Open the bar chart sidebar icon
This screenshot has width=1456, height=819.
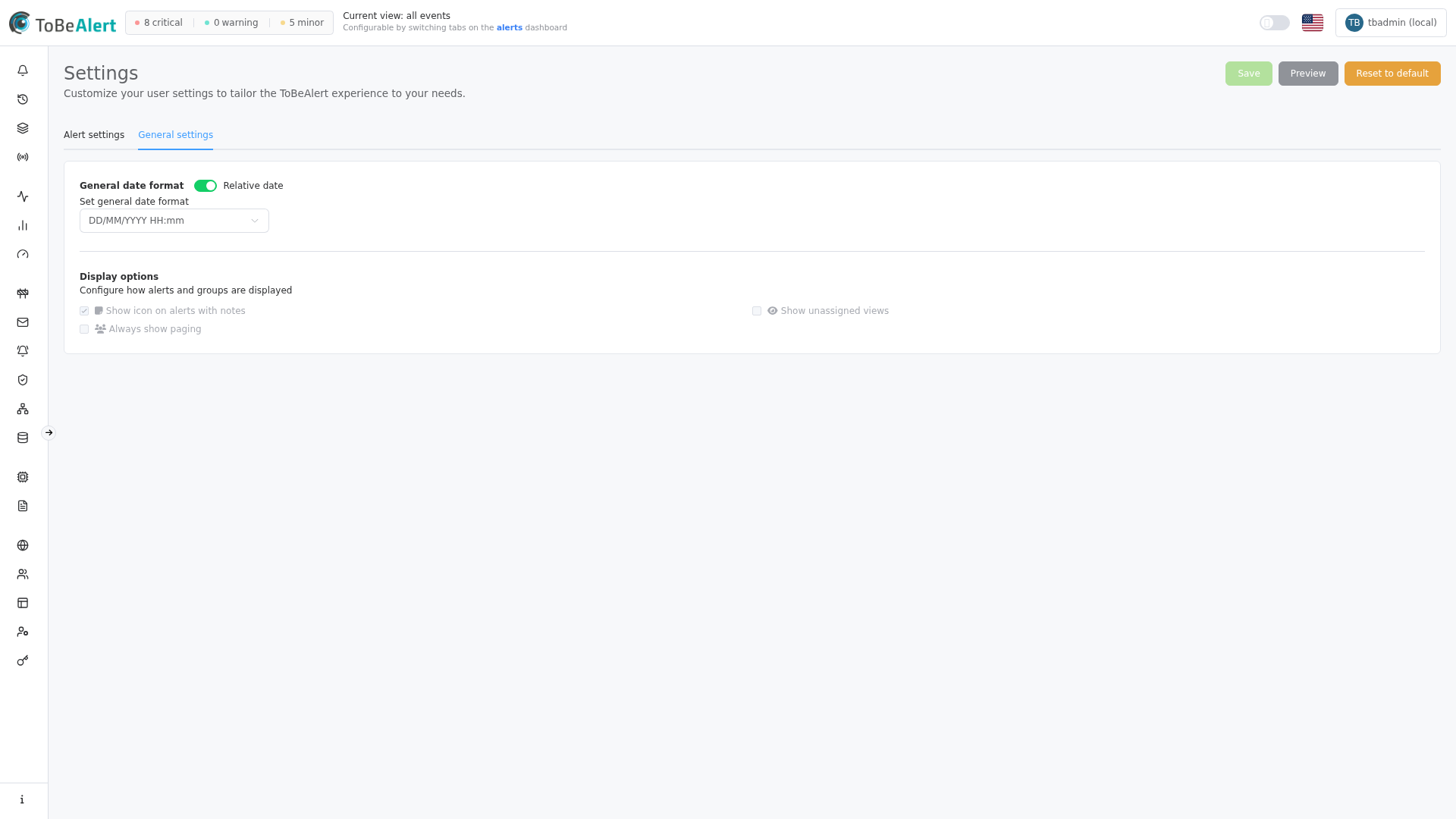pyautogui.click(x=23, y=225)
